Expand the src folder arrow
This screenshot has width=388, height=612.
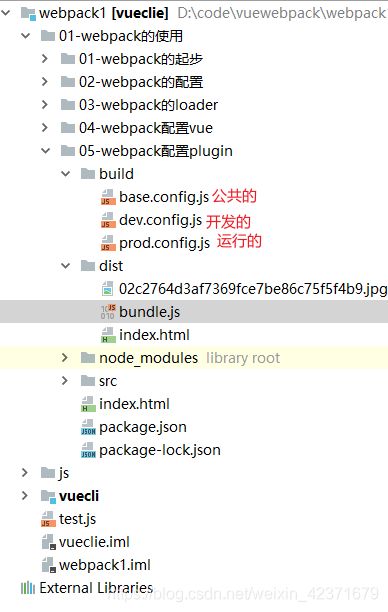coord(65,381)
